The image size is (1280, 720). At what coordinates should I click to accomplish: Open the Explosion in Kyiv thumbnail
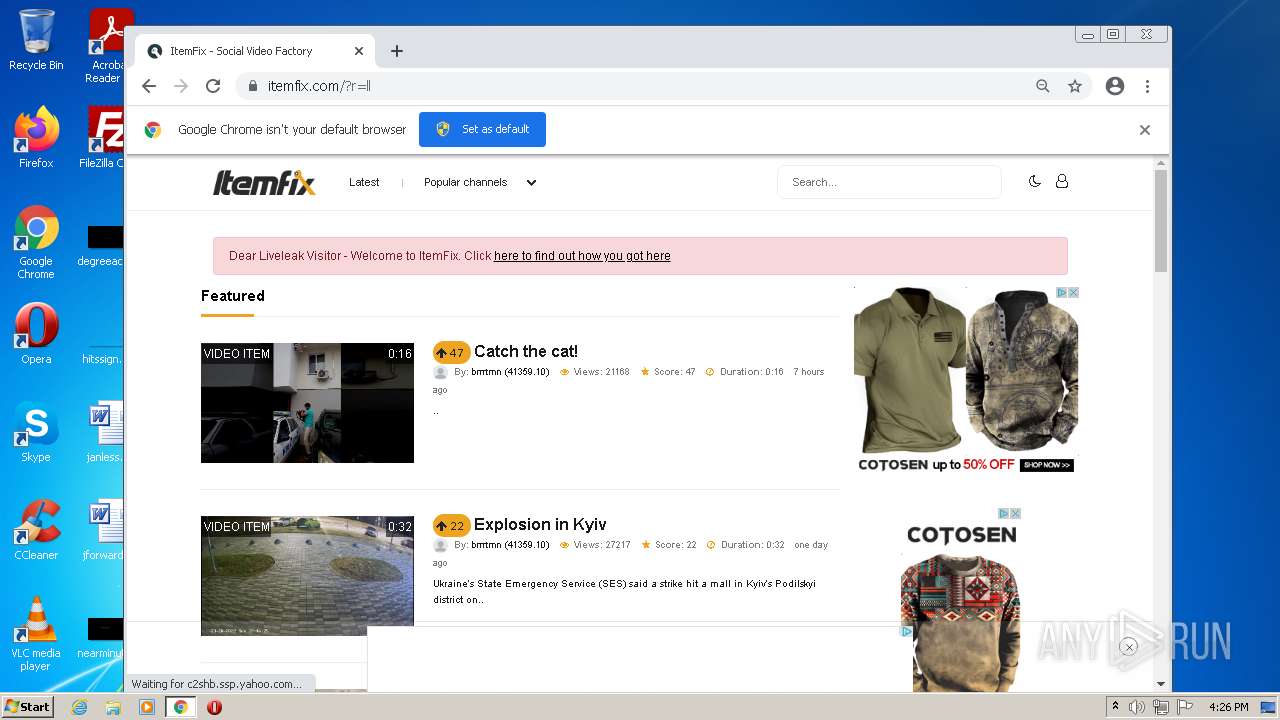pyautogui.click(x=307, y=576)
